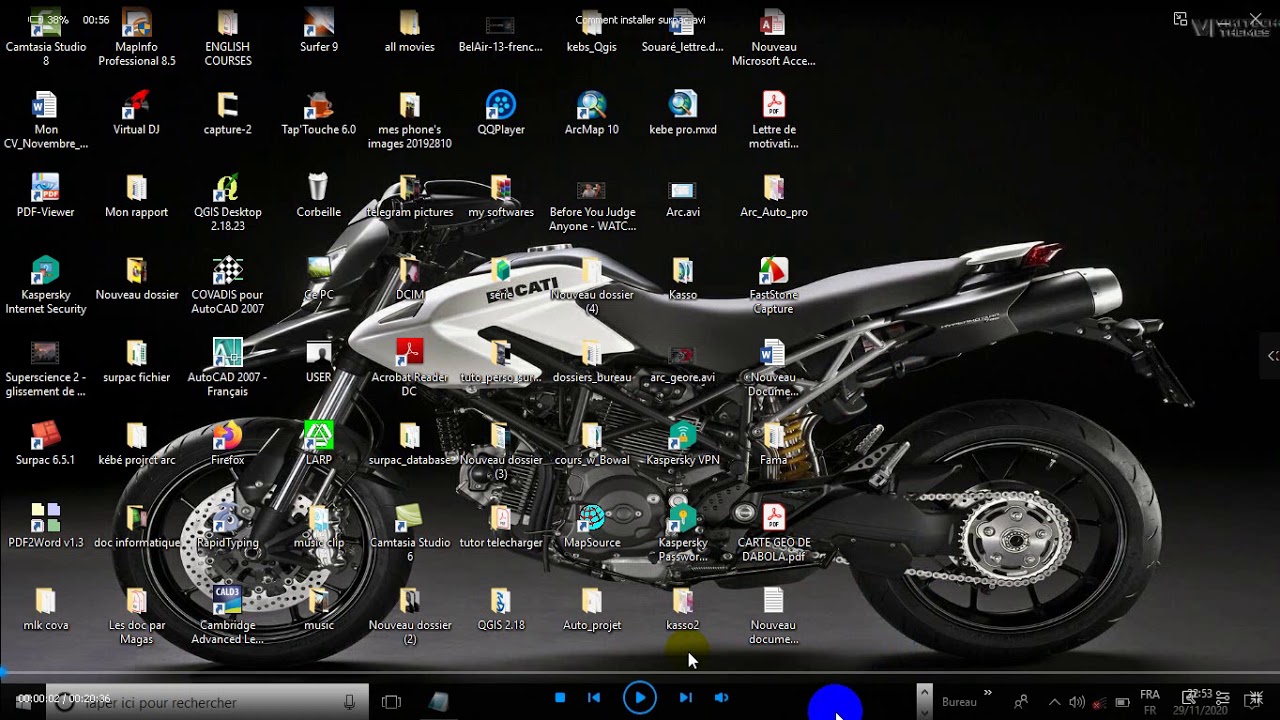The height and width of the screenshot is (720, 1280).
Task: Select the ENGLISH COURSES folder
Action: [x=228, y=38]
